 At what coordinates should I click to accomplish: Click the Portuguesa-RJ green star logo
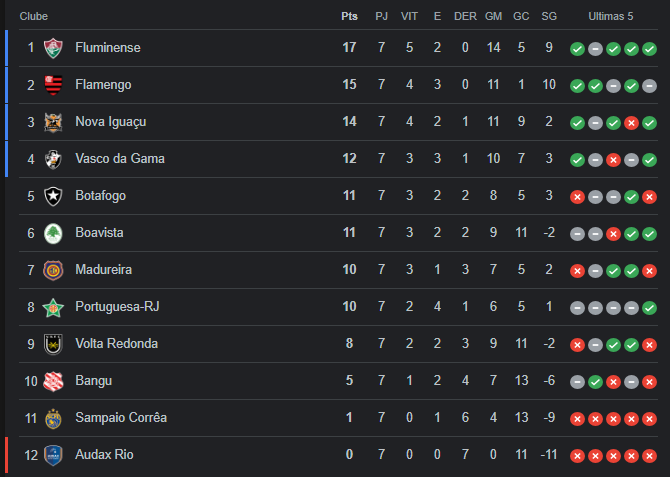[53, 307]
